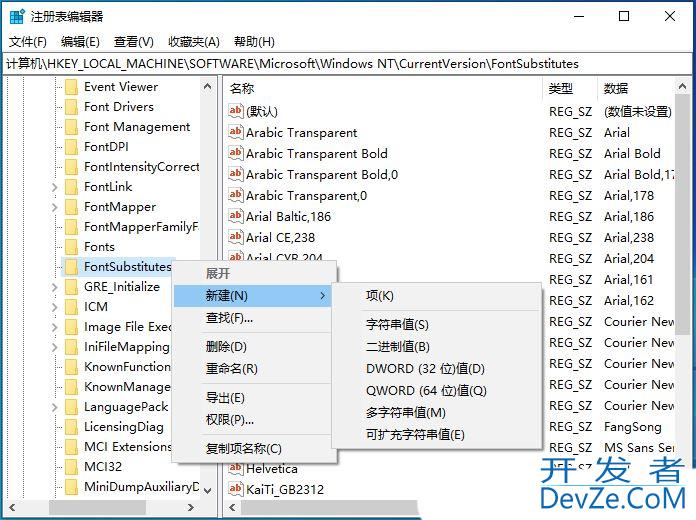Choose 重命名(R) in the context menu
The image size is (696, 520).
(x=252, y=369)
